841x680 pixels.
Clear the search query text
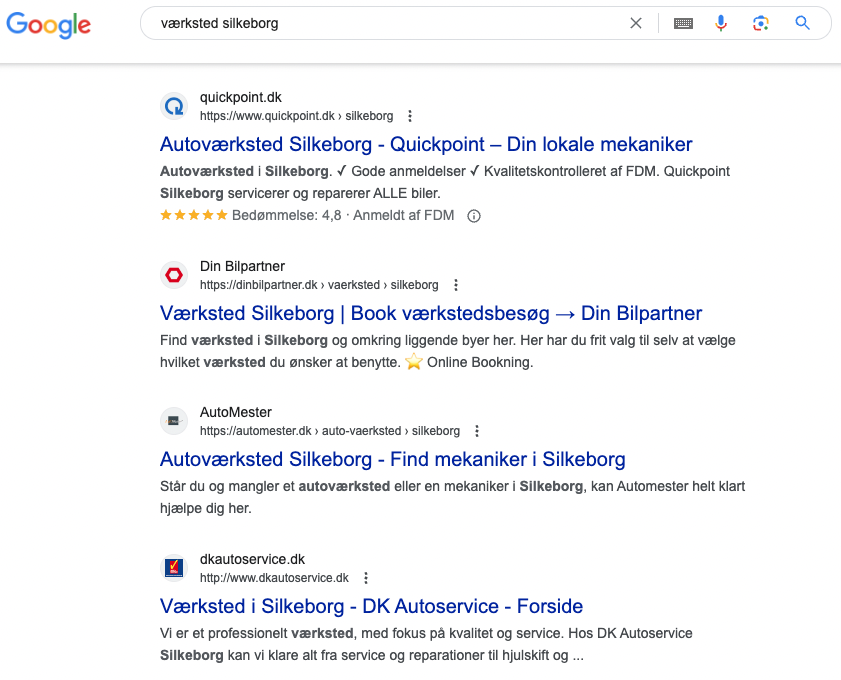click(636, 23)
